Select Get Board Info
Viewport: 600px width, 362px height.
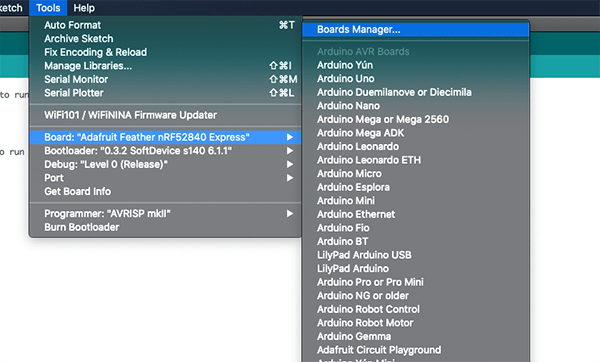pyautogui.click(x=165, y=191)
